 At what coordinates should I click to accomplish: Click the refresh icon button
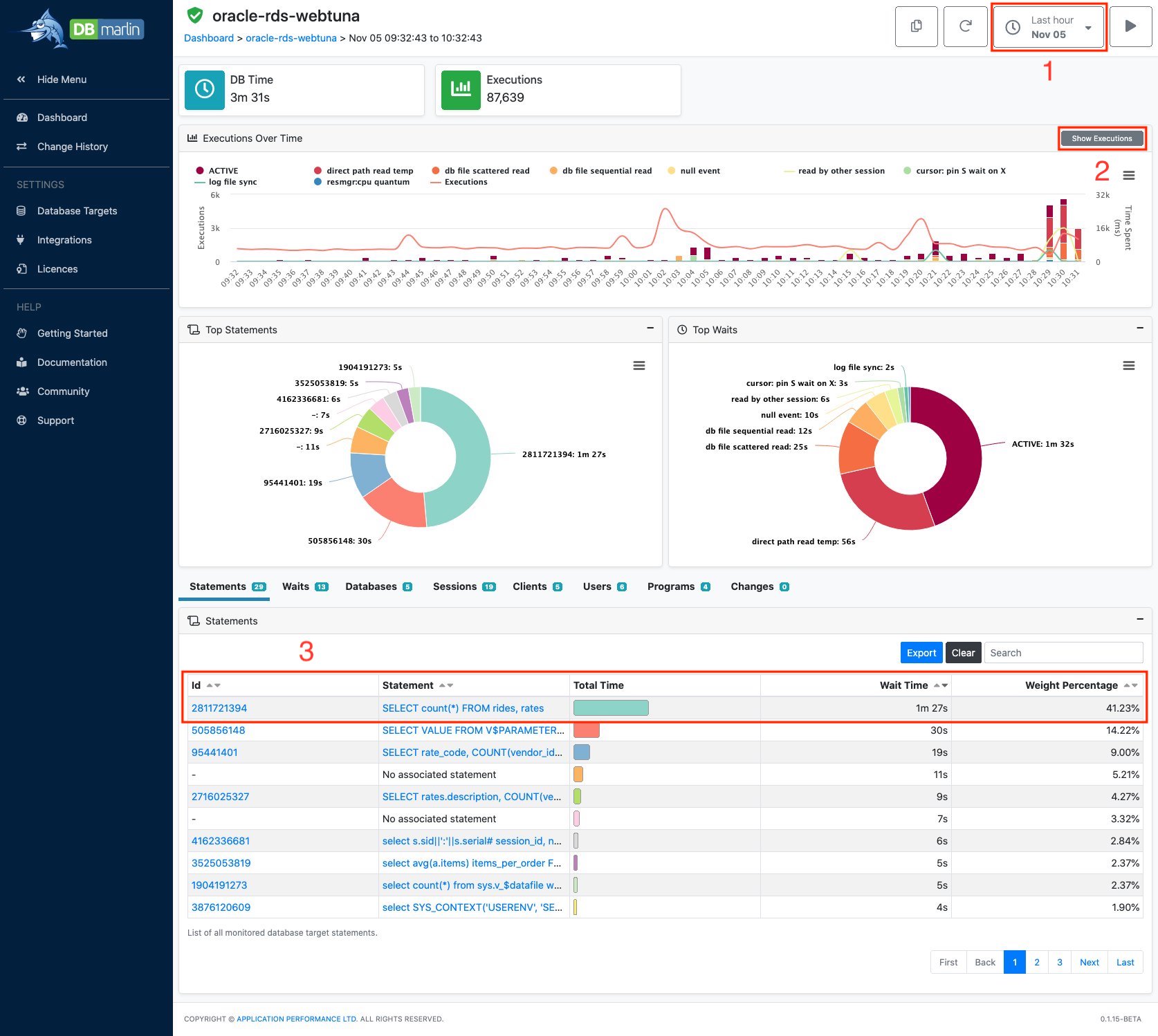965,26
